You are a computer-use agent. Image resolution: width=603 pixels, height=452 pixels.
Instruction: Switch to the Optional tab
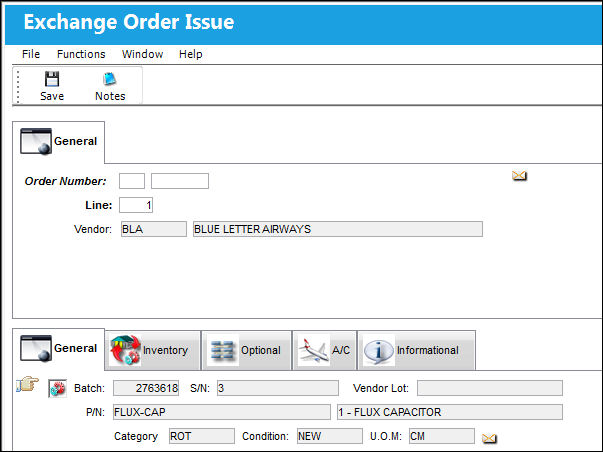click(247, 350)
